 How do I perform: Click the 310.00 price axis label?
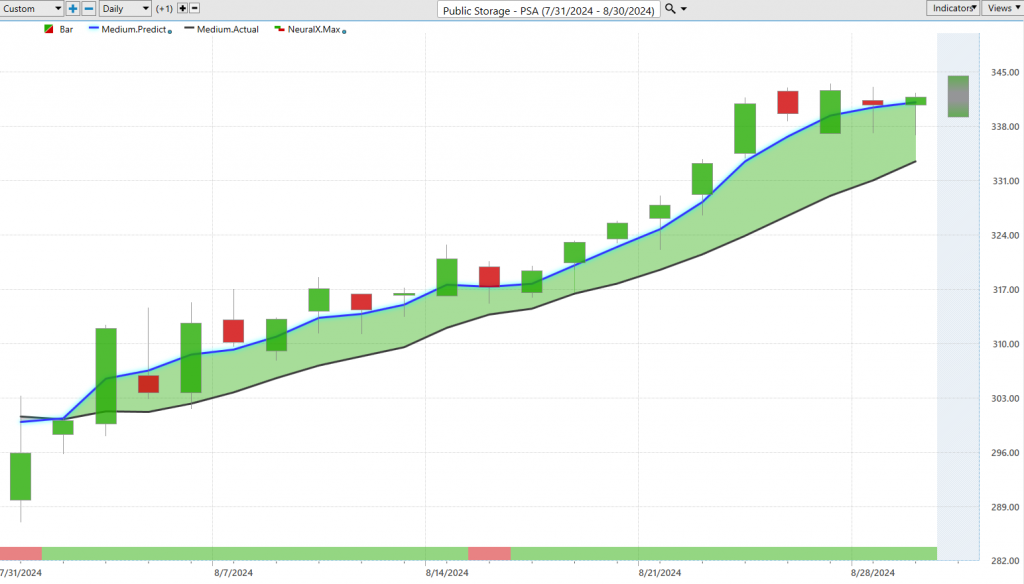(x=1005, y=344)
